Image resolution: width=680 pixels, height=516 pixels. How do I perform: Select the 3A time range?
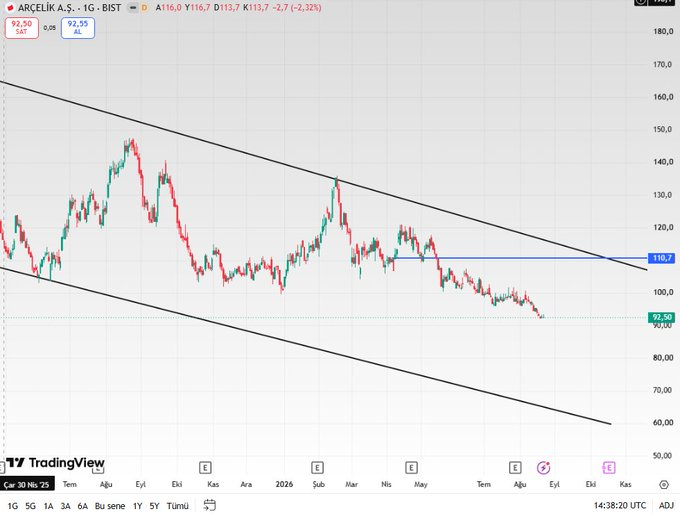coord(65,506)
